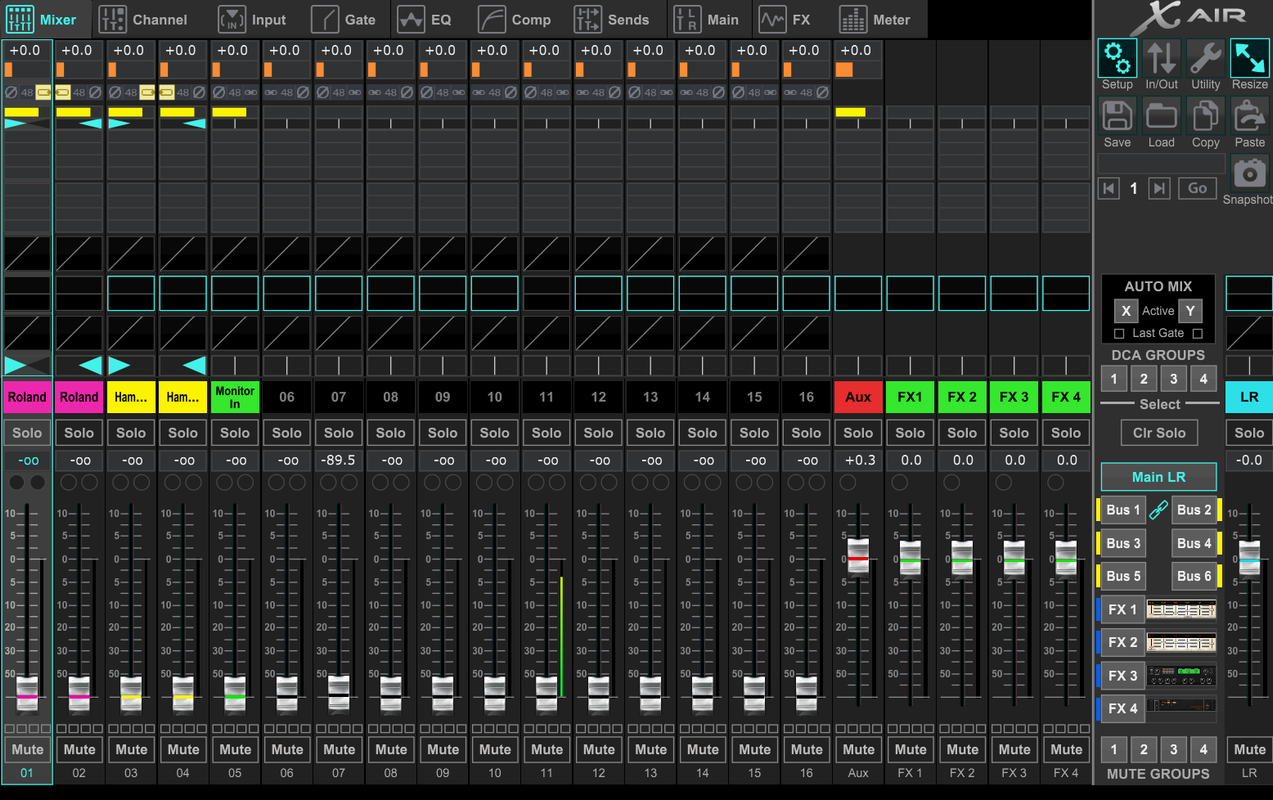
Task: Open the FX 2 effect rack thumbnail
Action: pos(1181,642)
